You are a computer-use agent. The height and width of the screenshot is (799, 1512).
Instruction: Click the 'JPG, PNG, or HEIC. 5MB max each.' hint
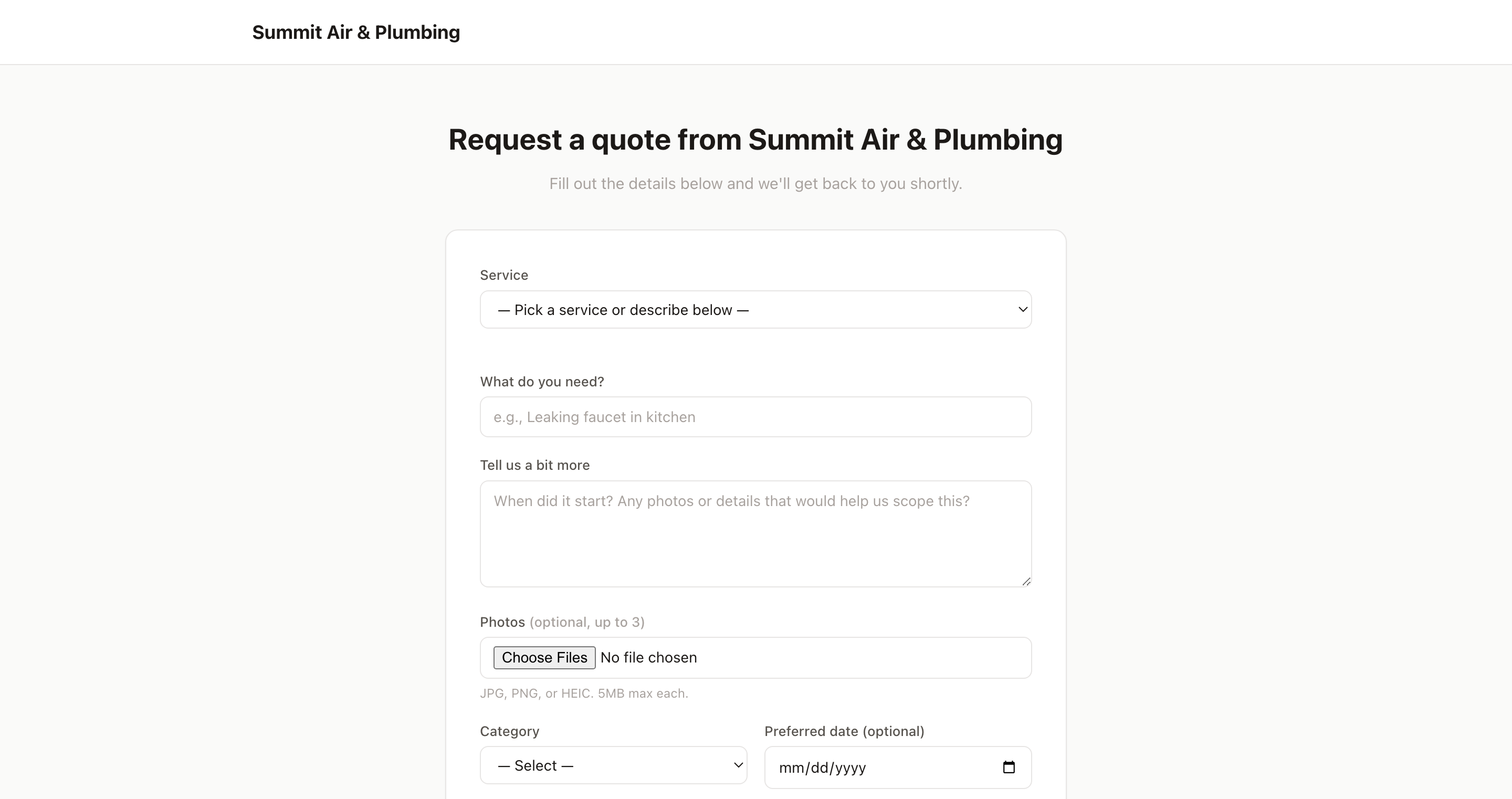click(x=584, y=693)
